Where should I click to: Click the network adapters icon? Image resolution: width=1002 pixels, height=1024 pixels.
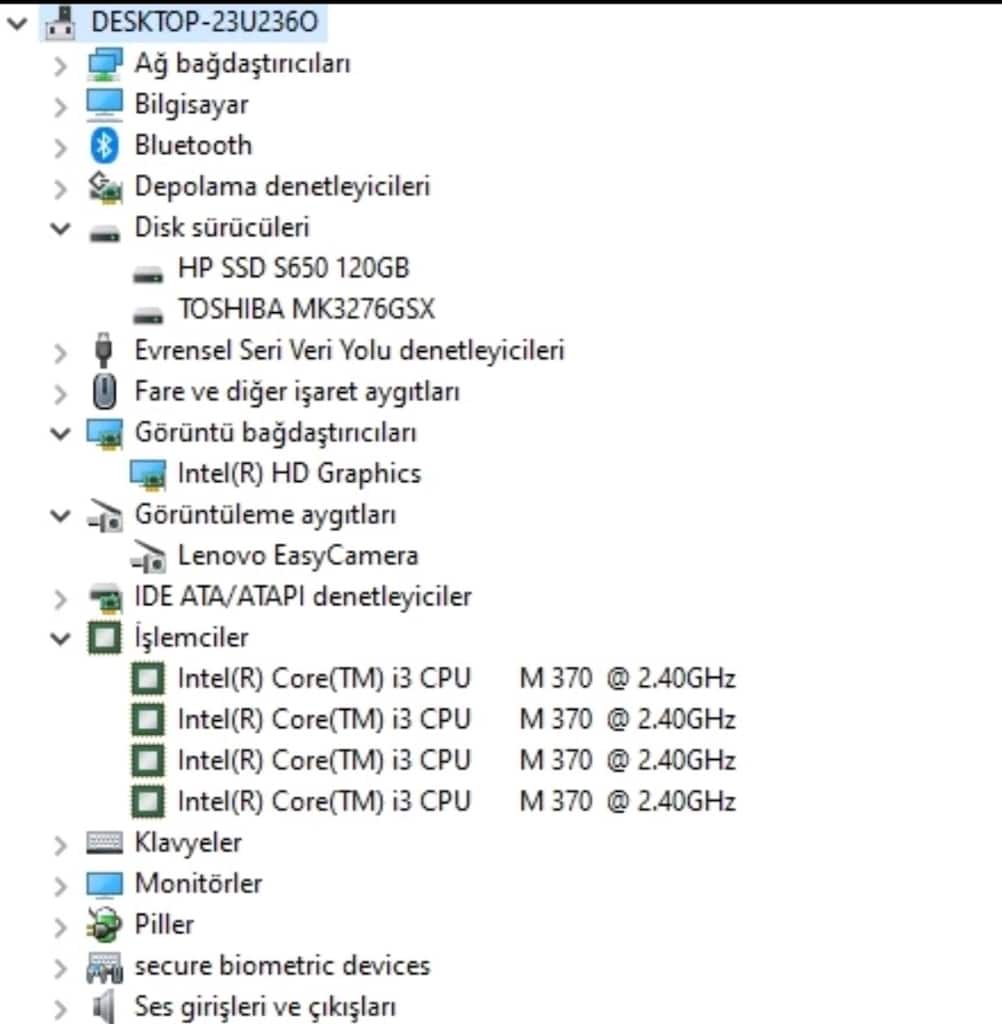pos(105,64)
